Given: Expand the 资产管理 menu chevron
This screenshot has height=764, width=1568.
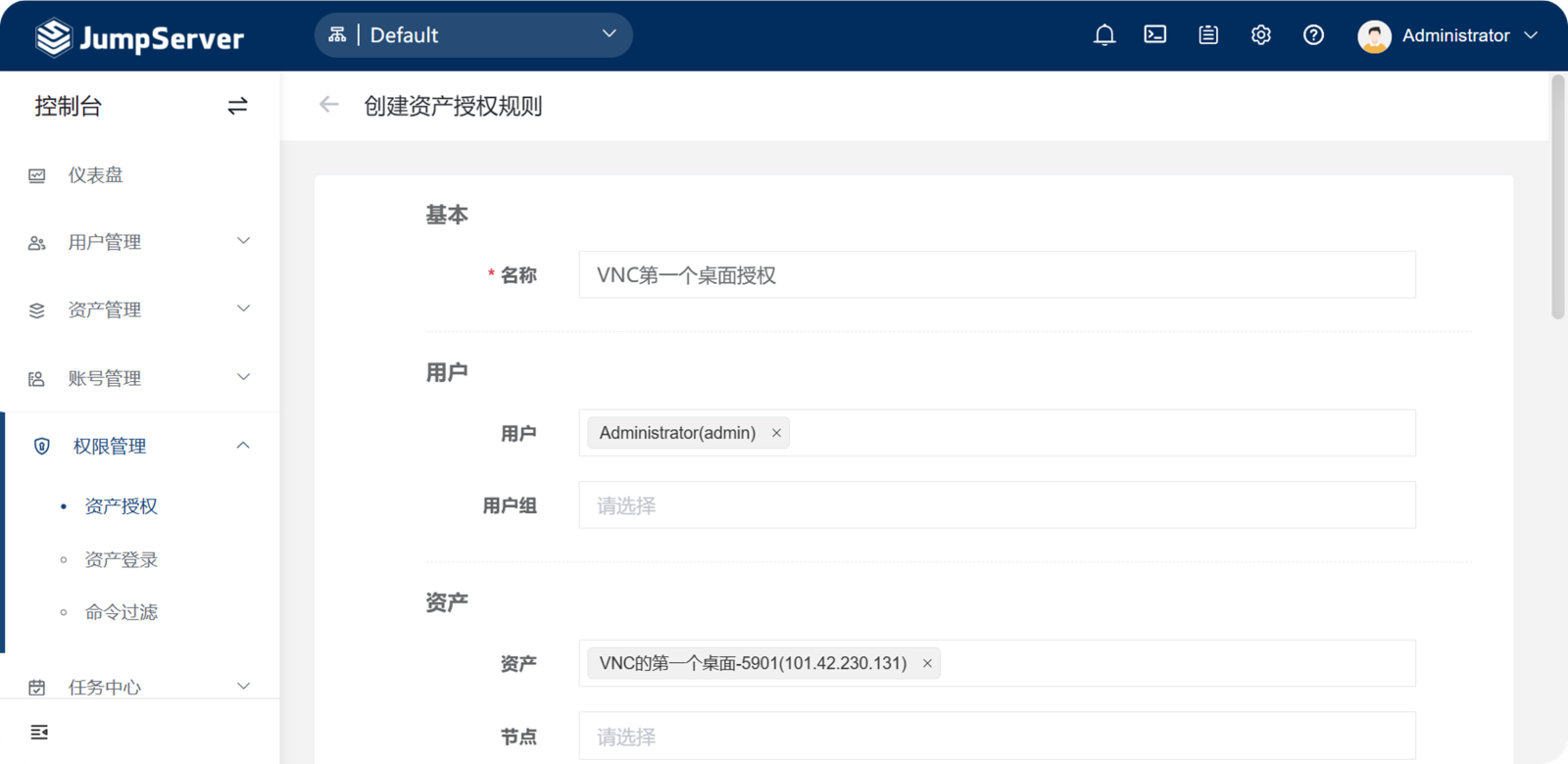Looking at the screenshot, I should pos(244,309).
